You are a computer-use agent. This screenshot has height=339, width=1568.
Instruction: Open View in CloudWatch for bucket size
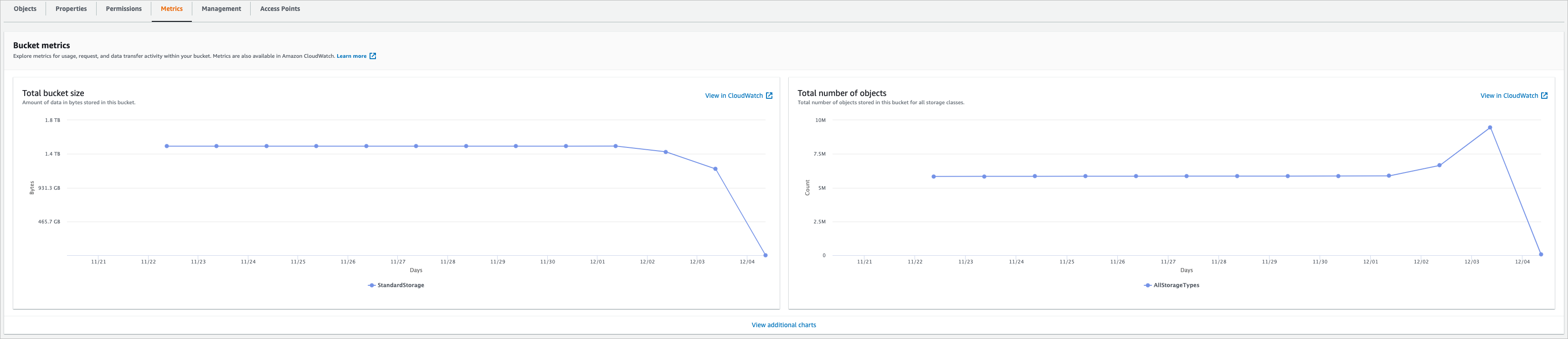coord(734,96)
